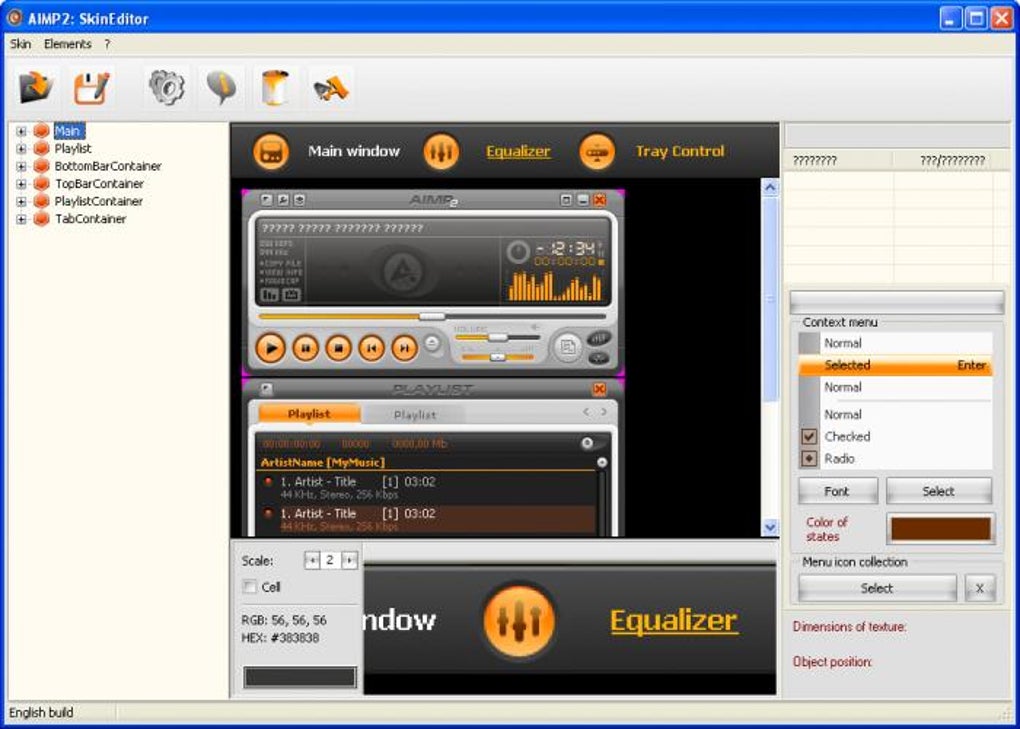The width and height of the screenshot is (1020, 729).
Task: Click the volume slider in player preview
Action: pos(497,338)
